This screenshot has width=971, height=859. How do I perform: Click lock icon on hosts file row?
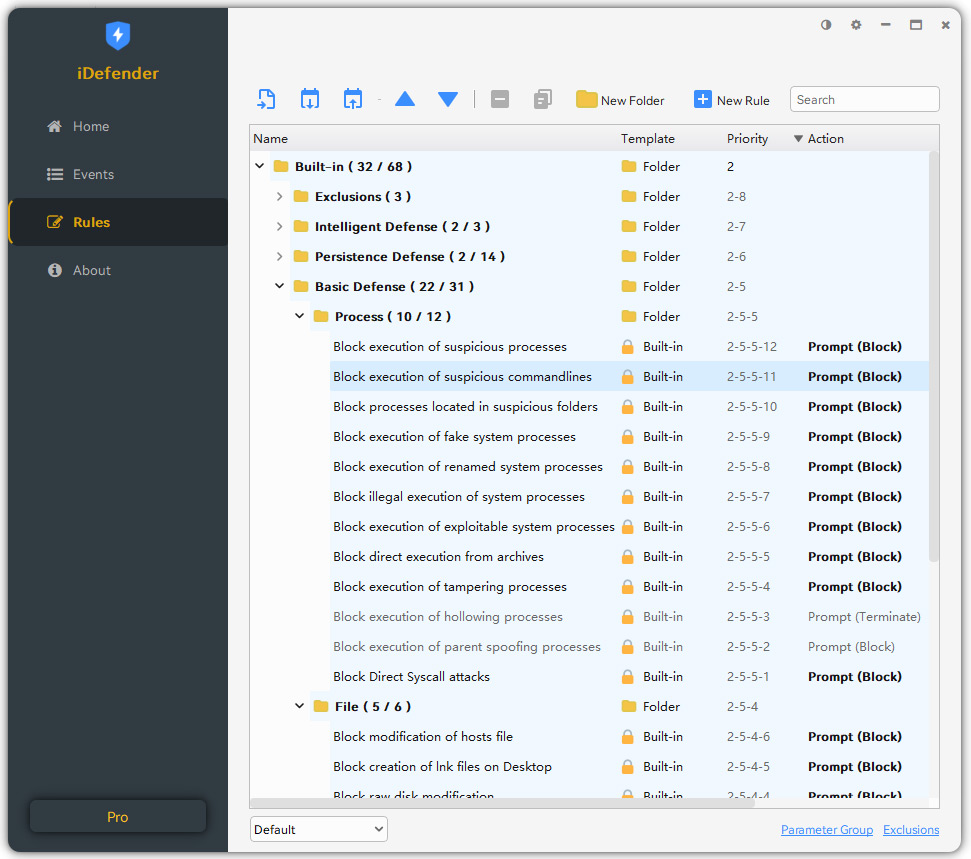[x=627, y=736]
